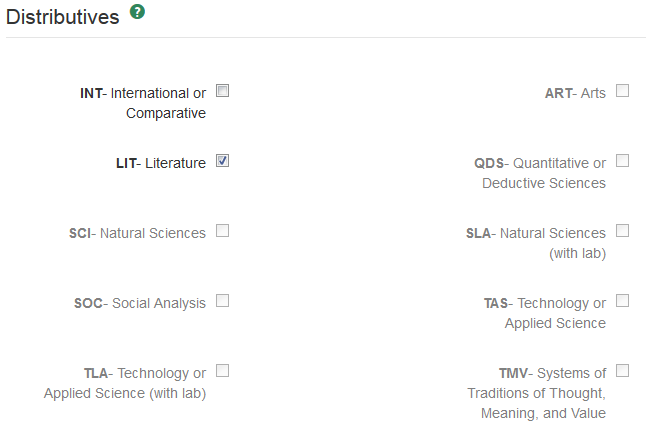Screen dimensions: 646x428
Task: Click the "QDS- Quantitative or Deductive Sciences" label
Action: (540, 173)
